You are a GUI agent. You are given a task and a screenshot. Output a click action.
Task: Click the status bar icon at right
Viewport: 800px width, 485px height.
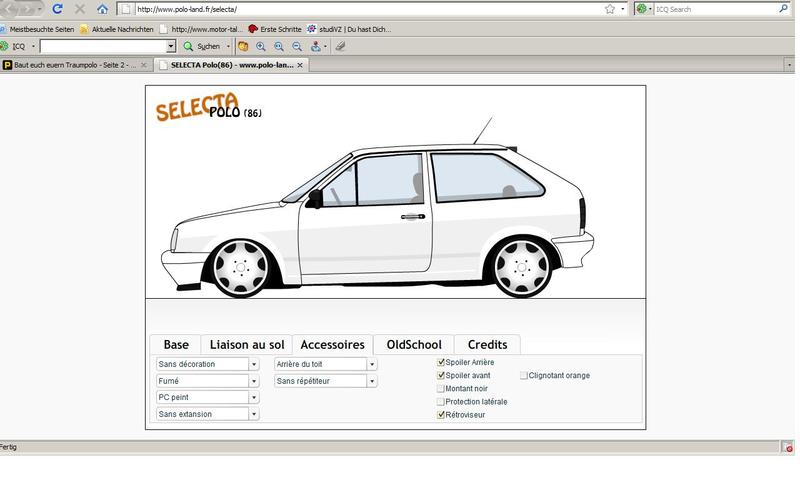787,447
